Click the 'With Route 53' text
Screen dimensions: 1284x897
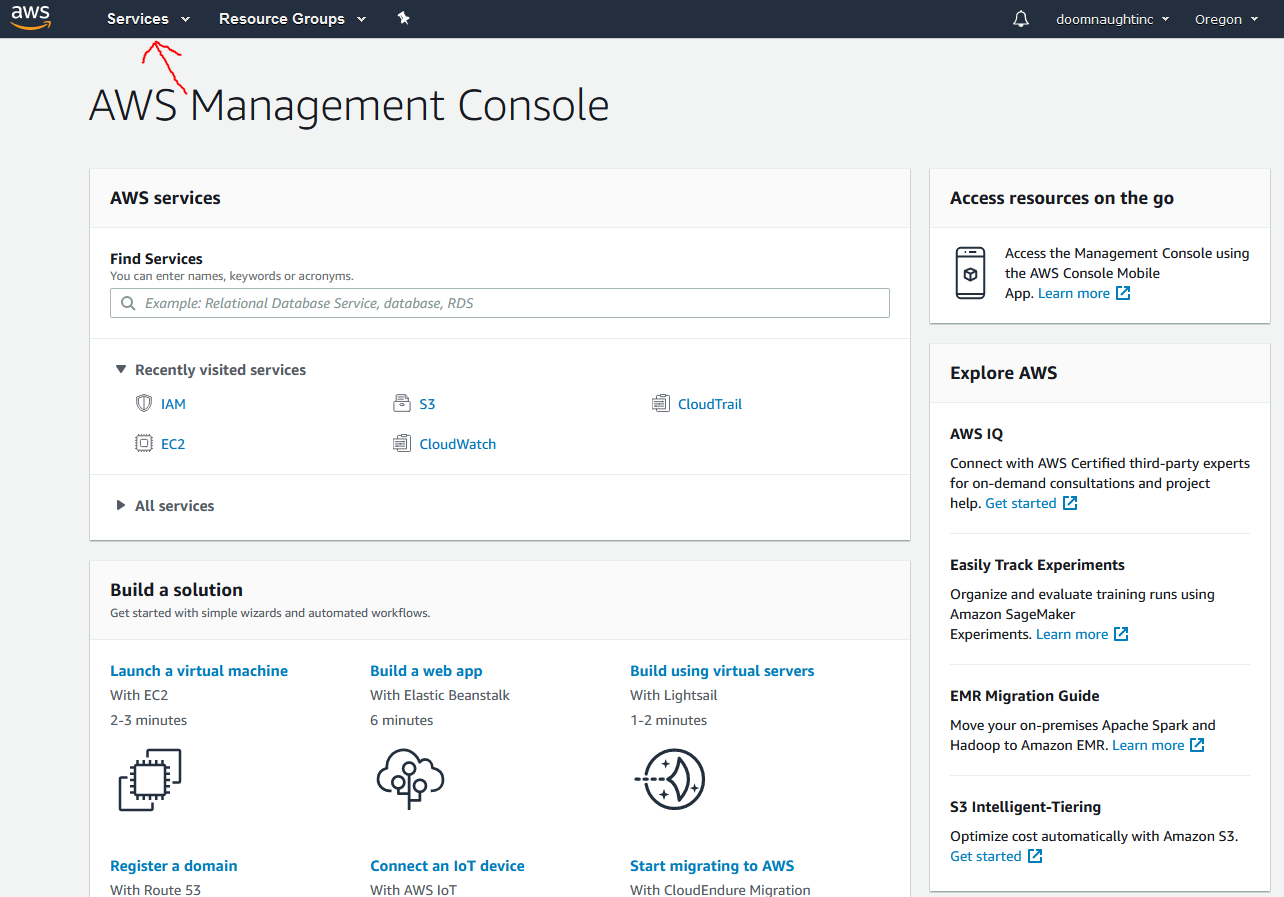pos(155,889)
